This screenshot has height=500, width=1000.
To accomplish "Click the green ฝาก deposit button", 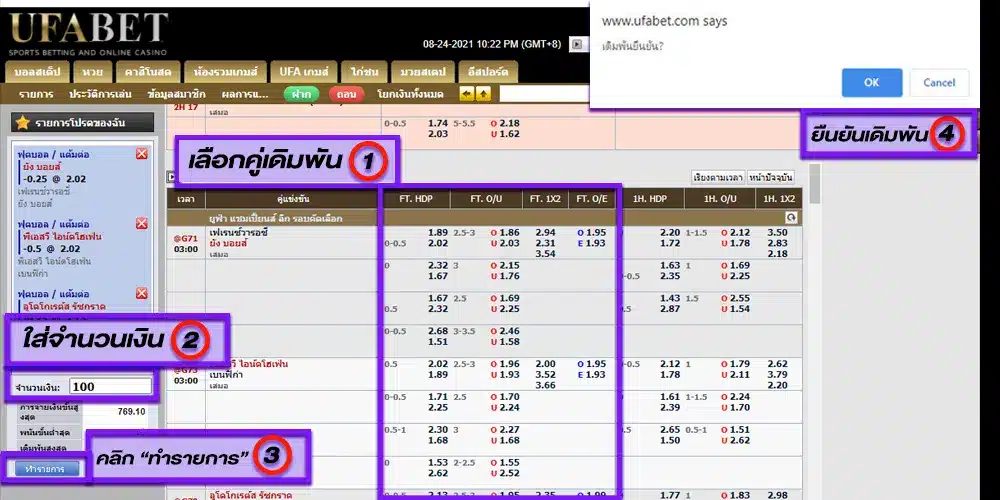I will click(x=301, y=94).
